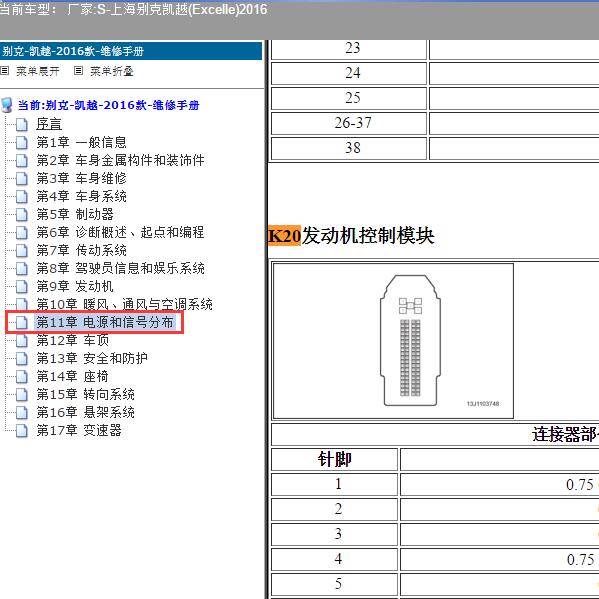The image size is (599, 599).
Task: Select 第13章 安全和防护
Action: coord(92,358)
